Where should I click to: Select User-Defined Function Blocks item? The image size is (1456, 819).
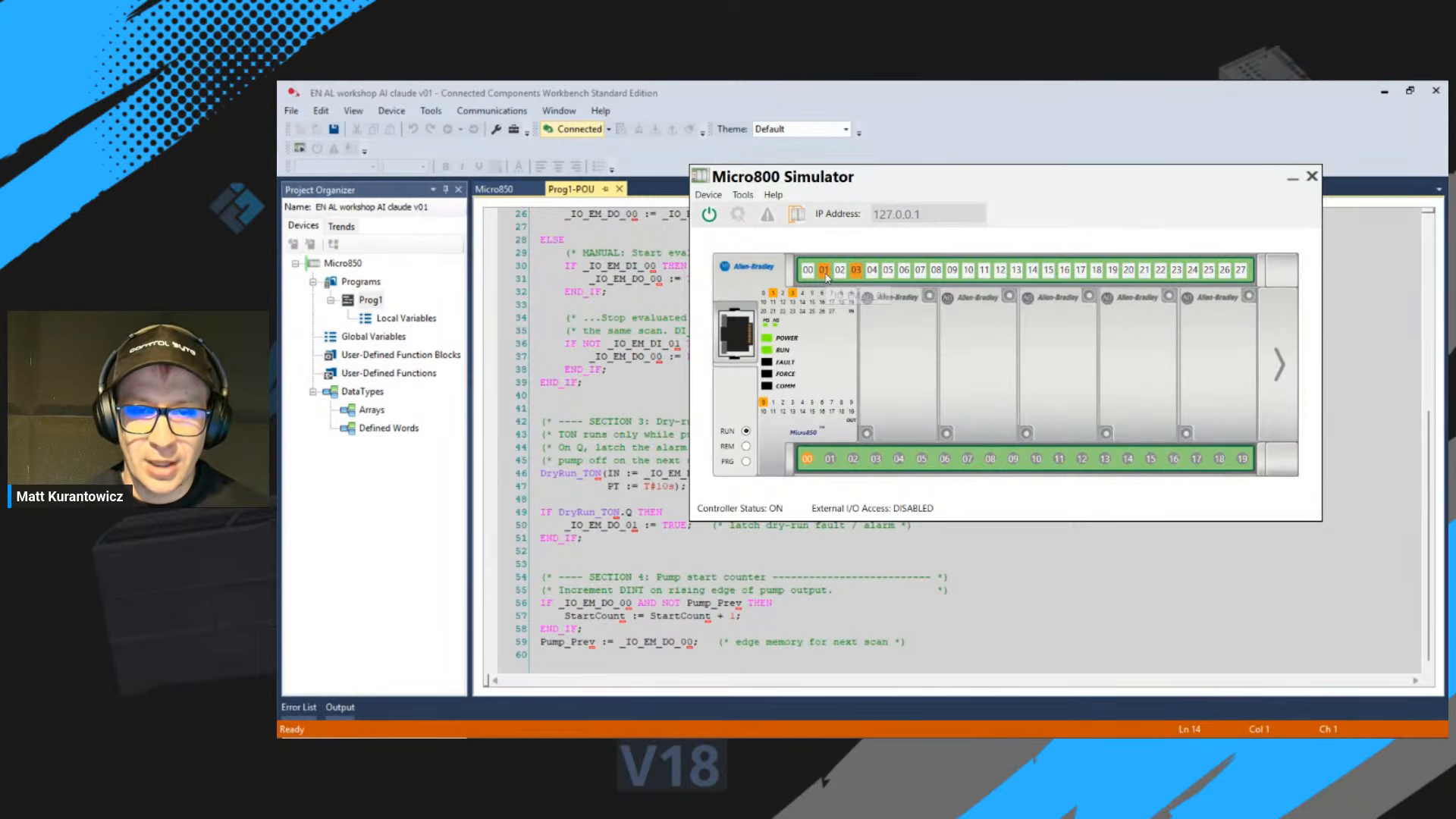[400, 355]
